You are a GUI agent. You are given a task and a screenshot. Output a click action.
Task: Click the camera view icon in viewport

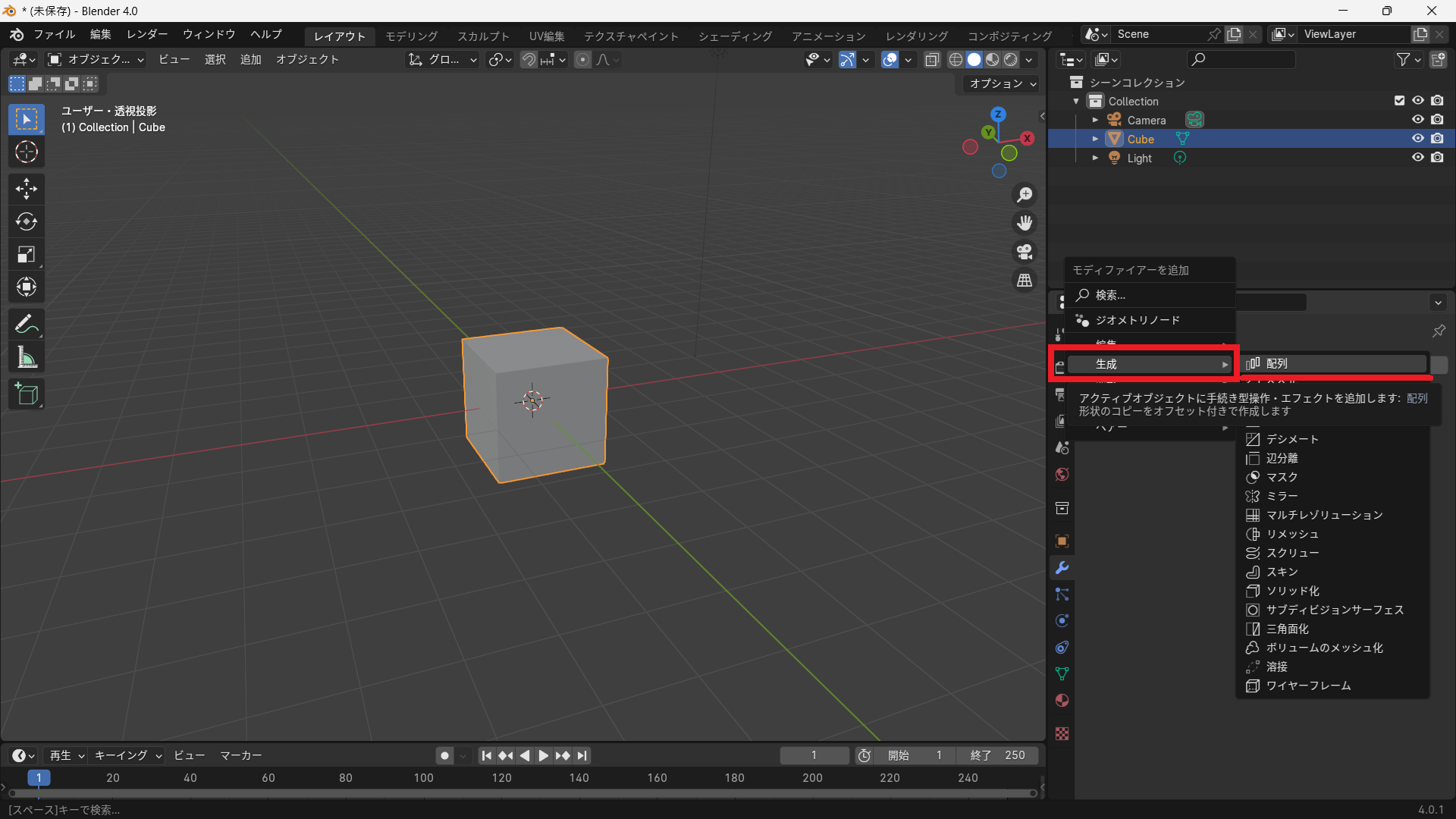tap(1025, 252)
